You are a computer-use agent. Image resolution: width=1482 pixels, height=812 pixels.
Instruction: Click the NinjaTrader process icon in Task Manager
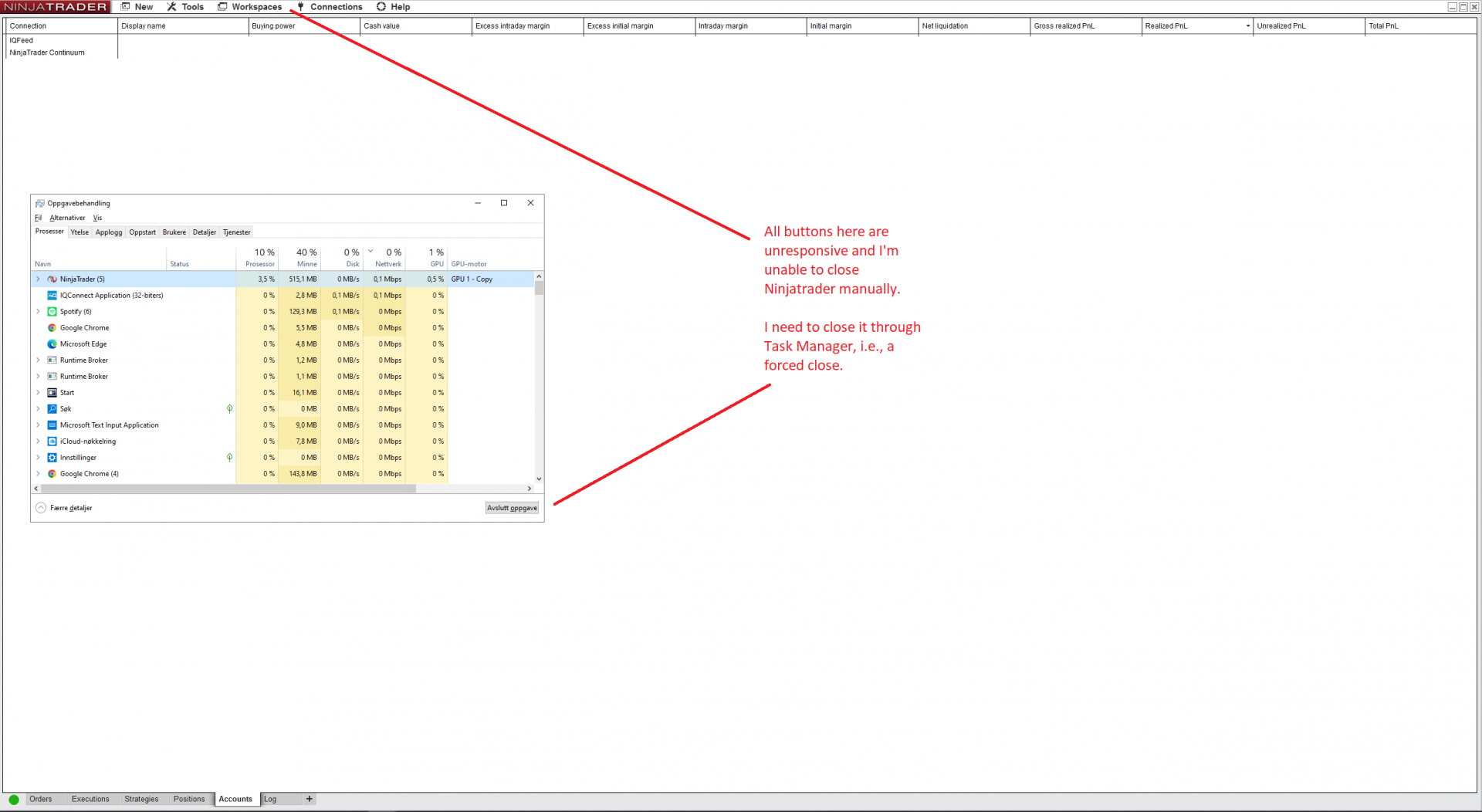click(52, 279)
